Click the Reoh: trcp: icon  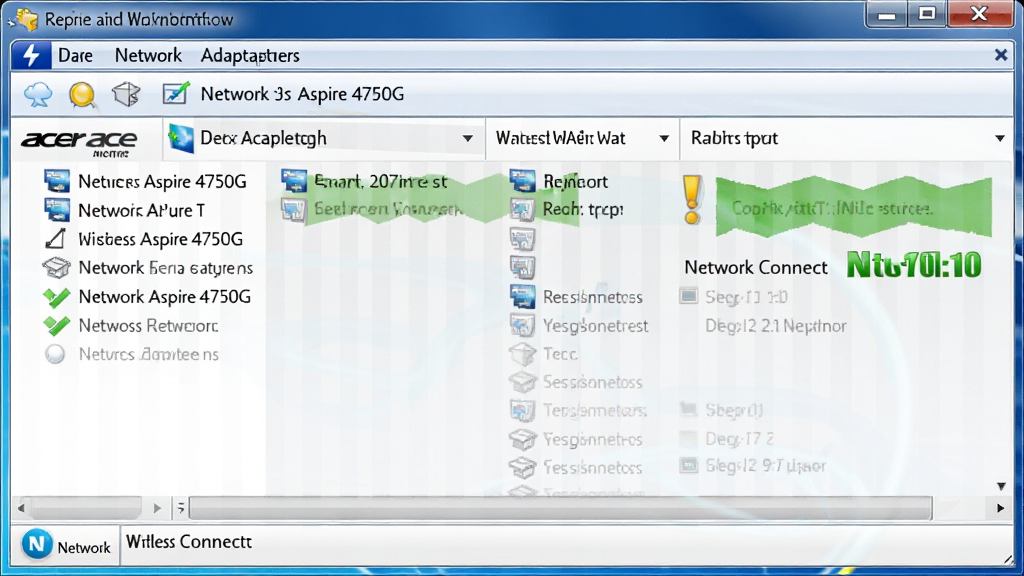click(522, 210)
